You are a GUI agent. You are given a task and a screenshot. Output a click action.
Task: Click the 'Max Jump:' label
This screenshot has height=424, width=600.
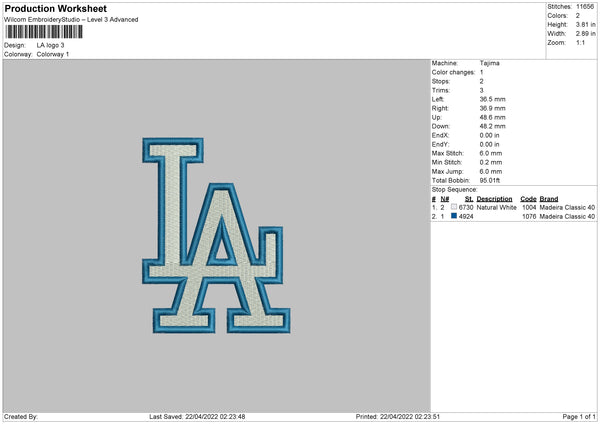(x=448, y=171)
